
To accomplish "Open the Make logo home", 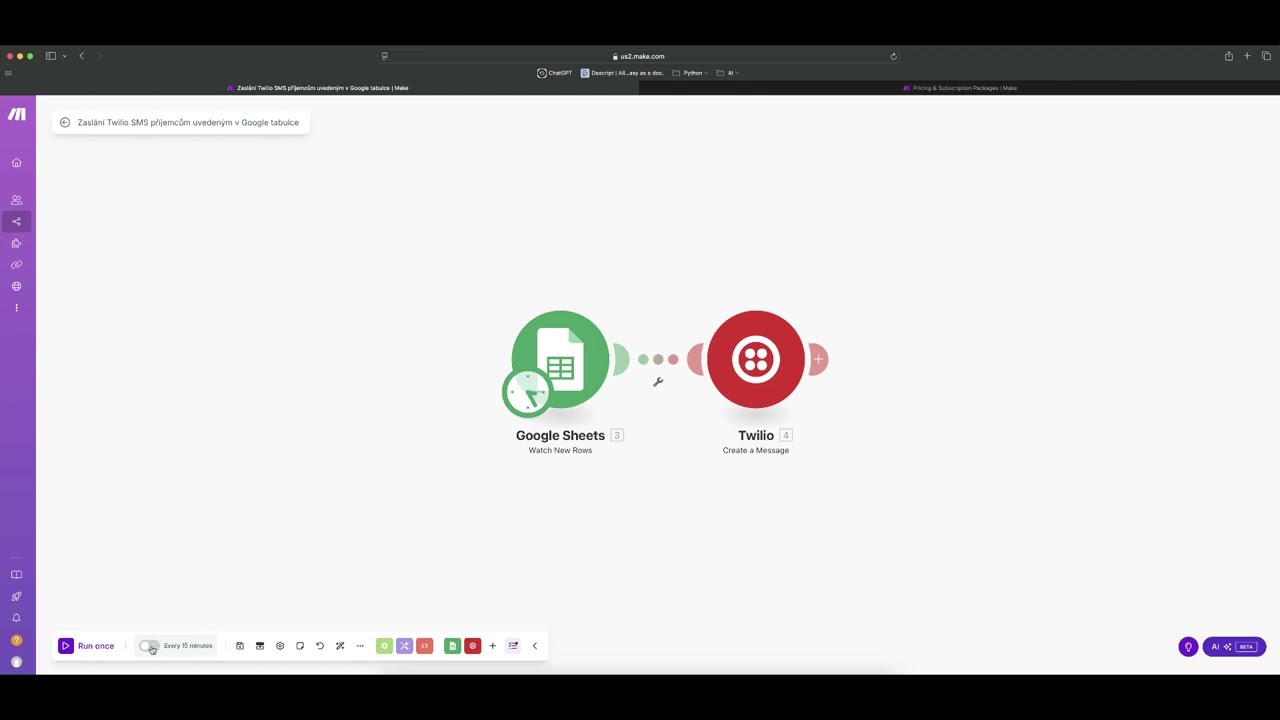I will [17, 114].
